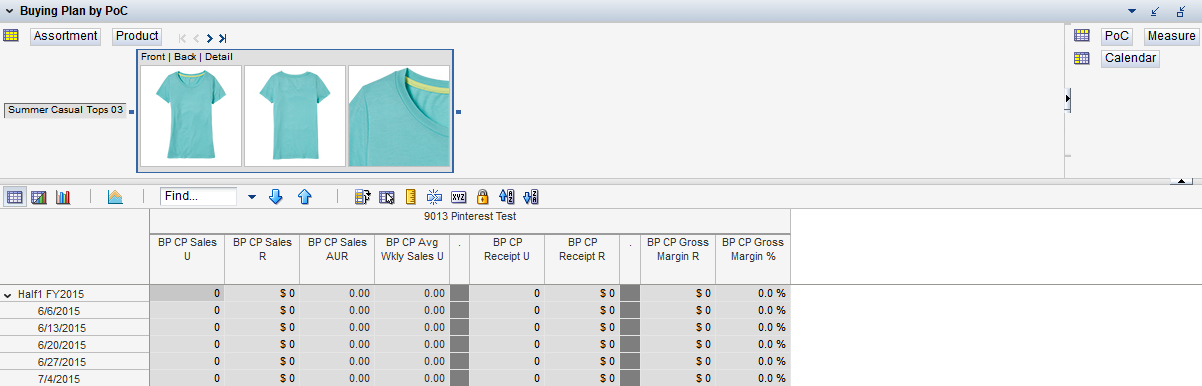
Task: Collapse the Half1 FY2015 row
Action: tap(9, 295)
